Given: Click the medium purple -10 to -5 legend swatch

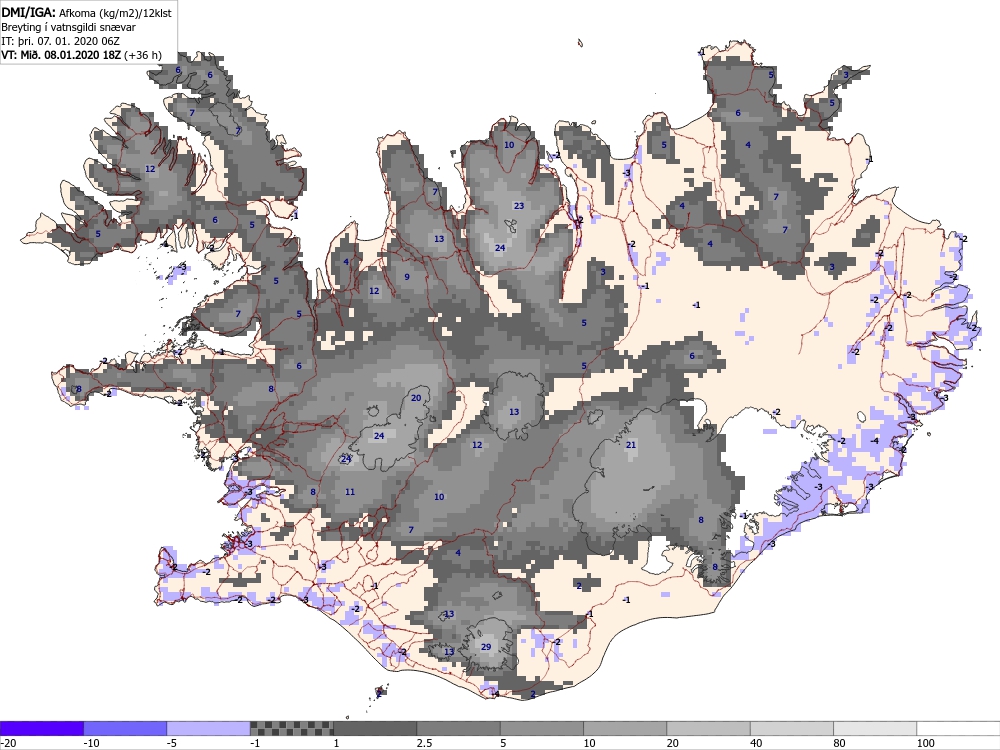Looking at the screenshot, I should pyautogui.click(x=125, y=728).
